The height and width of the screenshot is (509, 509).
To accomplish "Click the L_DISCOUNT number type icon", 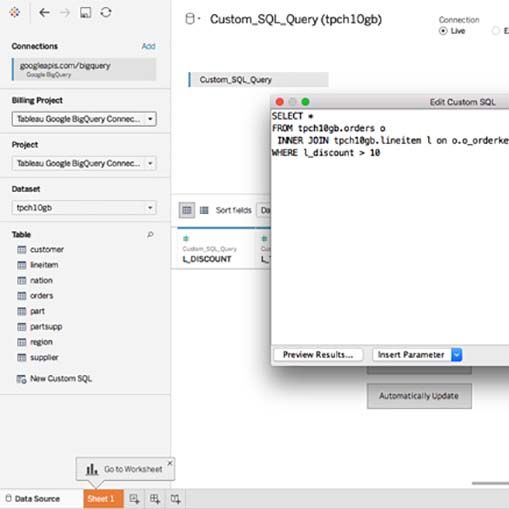I will [x=186, y=239].
